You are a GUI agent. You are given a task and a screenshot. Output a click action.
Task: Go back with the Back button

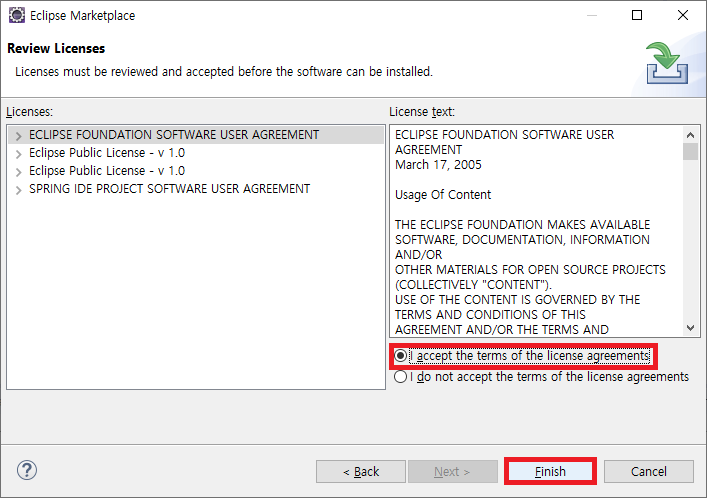pos(361,471)
